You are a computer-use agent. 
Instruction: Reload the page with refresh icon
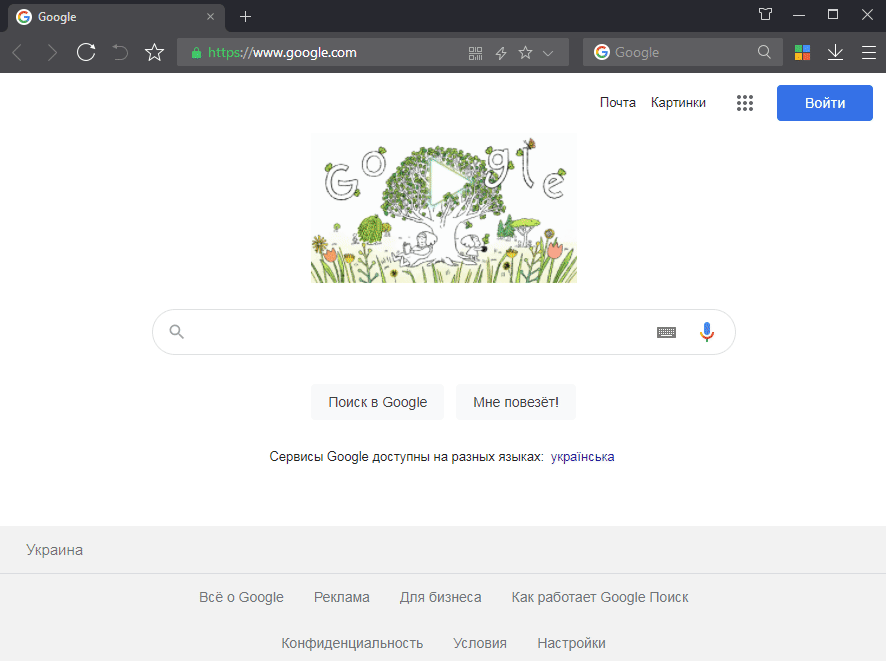(86, 53)
